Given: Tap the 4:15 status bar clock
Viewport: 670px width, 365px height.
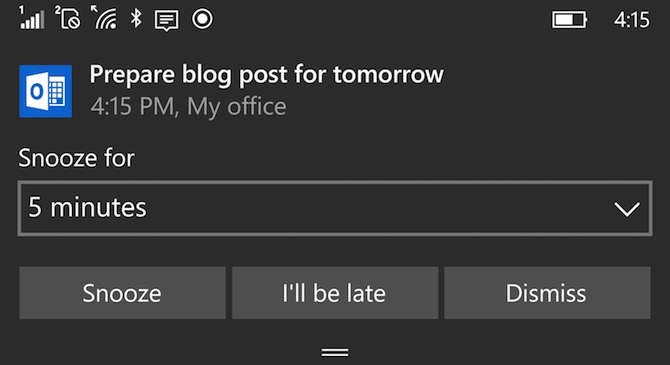Looking at the screenshot, I should click(x=632, y=20).
